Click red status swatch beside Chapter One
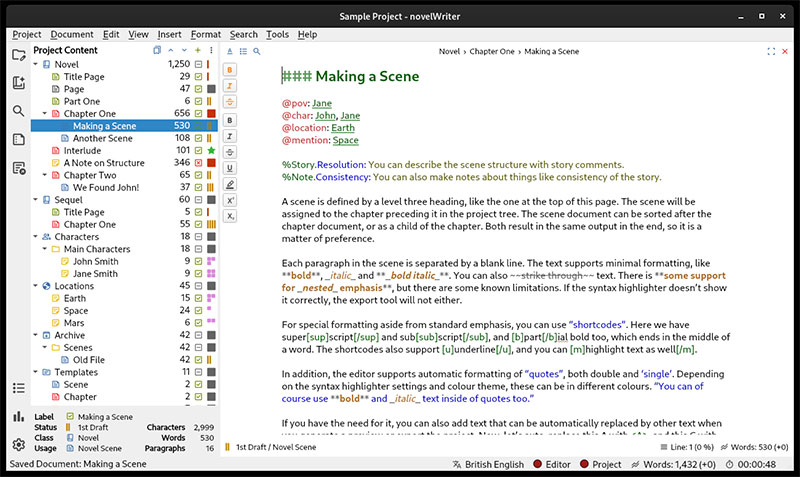 [x=211, y=113]
